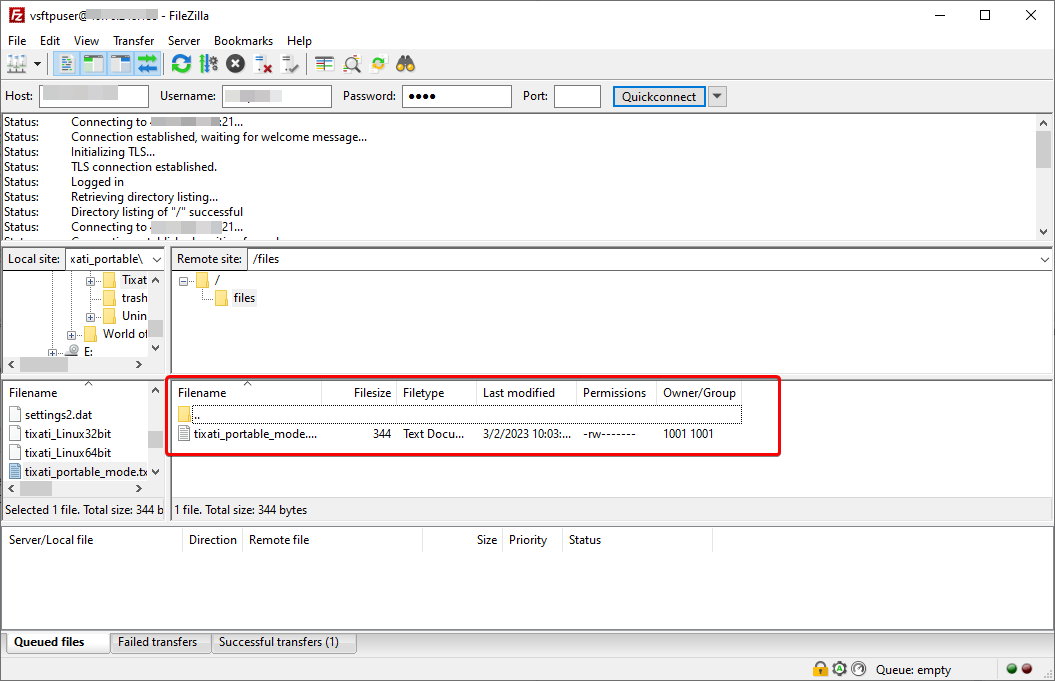This screenshot has height=681, width=1055.
Task: Select the trash folder in local tree
Action: coord(134,297)
